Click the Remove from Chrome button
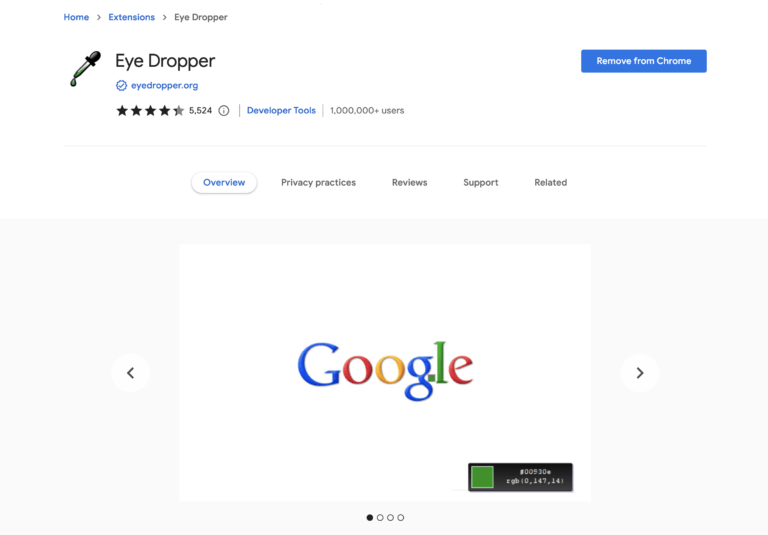Viewport: 768px width, 535px height. tap(644, 61)
